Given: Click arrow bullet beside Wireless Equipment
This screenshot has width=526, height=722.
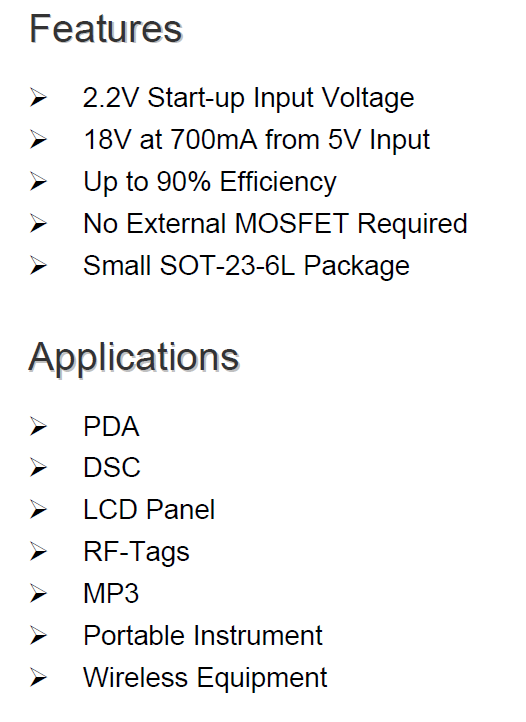Looking at the screenshot, I should pos(38,678).
